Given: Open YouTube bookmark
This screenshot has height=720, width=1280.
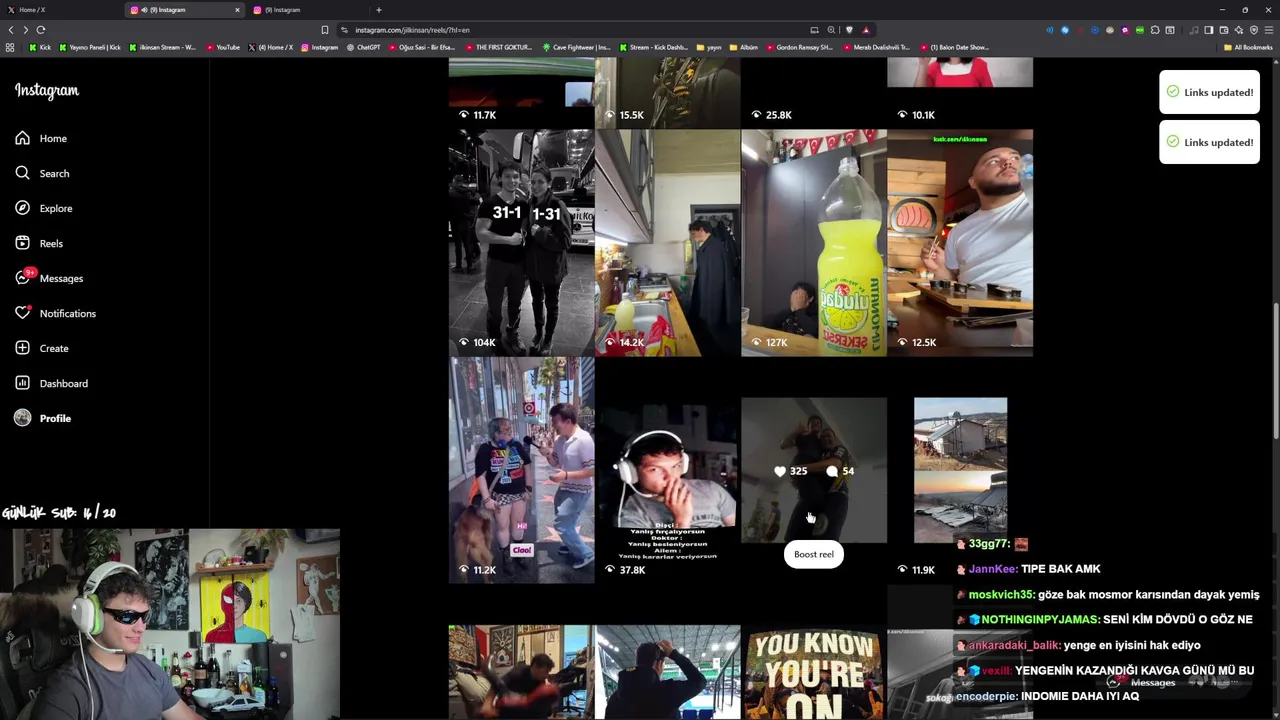Looking at the screenshot, I should coord(223,47).
